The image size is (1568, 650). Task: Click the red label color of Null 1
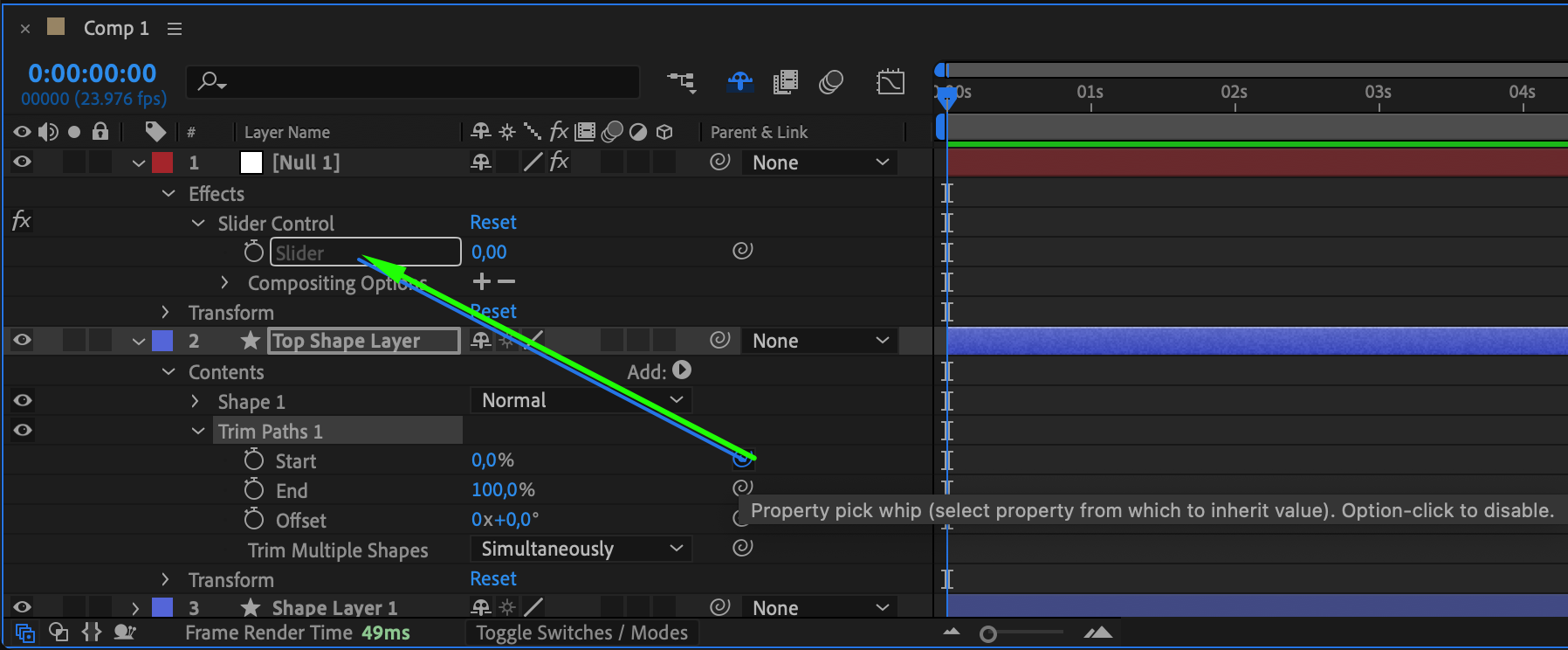162,162
